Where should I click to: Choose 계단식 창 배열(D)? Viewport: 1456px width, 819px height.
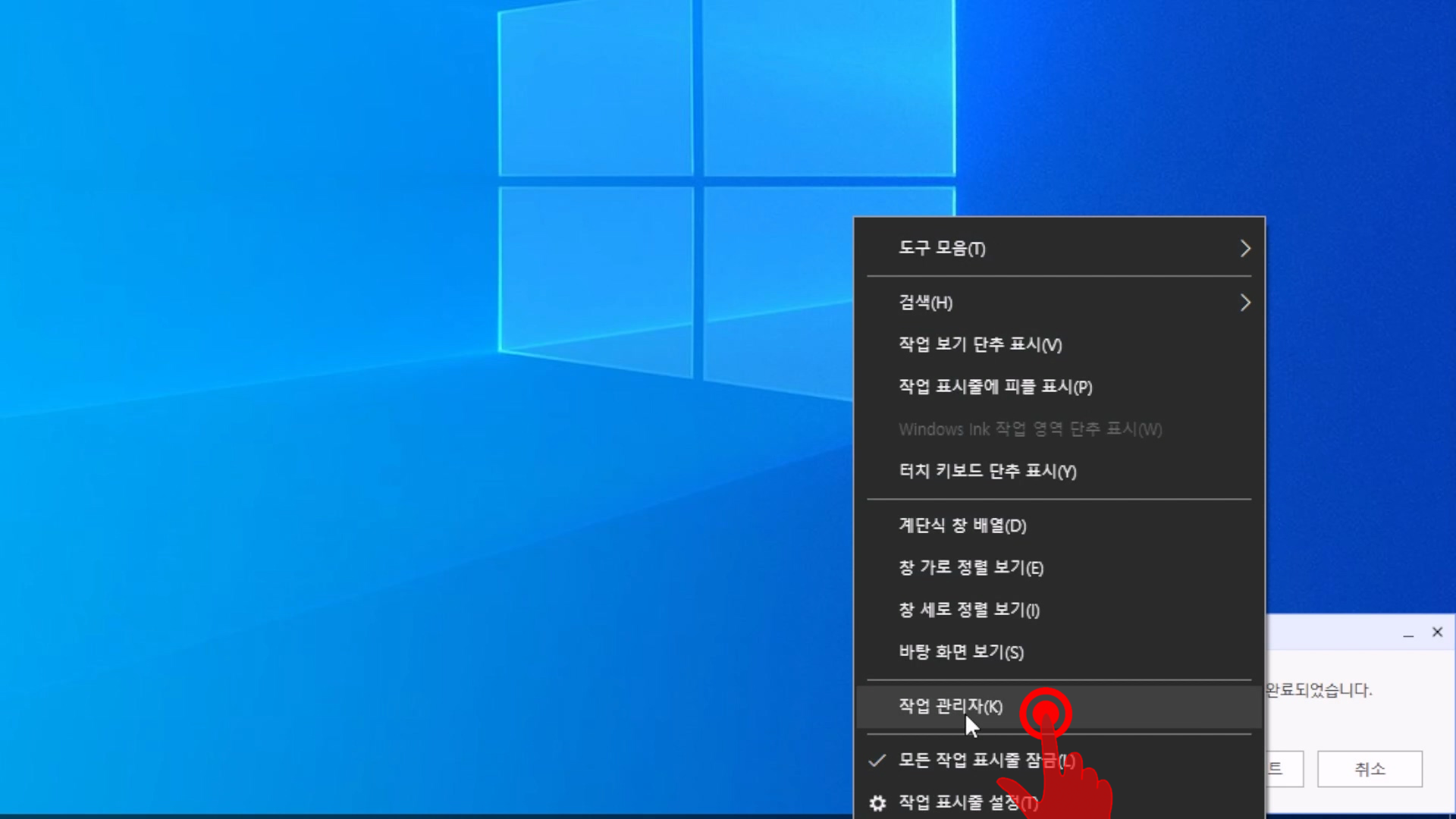(962, 526)
